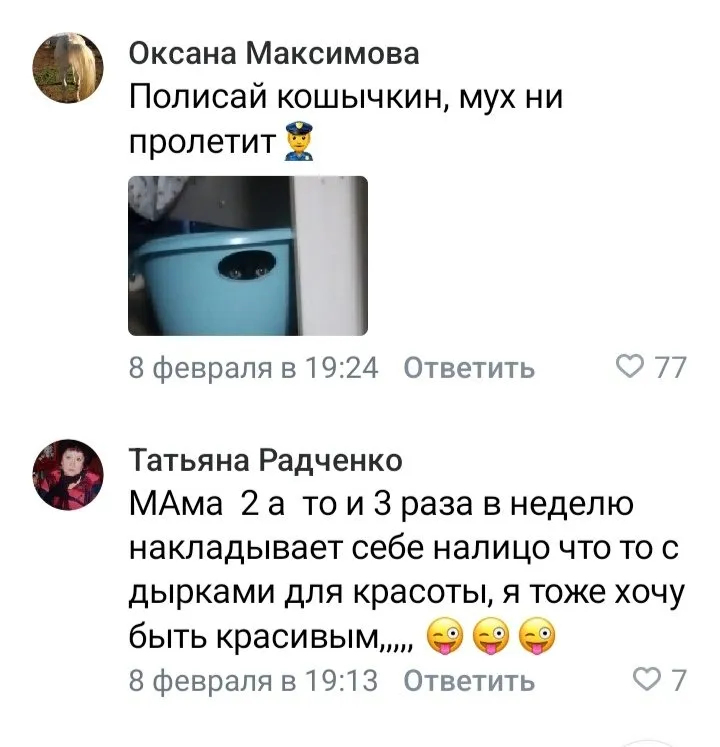Open timestamp 8 февраля в 19:13
The height and width of the screenshot is (747, 720).
(254, 680)
